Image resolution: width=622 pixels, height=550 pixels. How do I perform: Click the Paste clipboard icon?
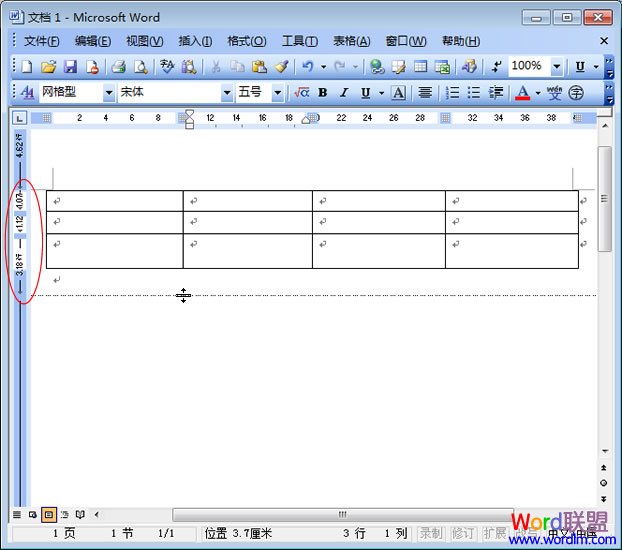(x=259, y=67)
